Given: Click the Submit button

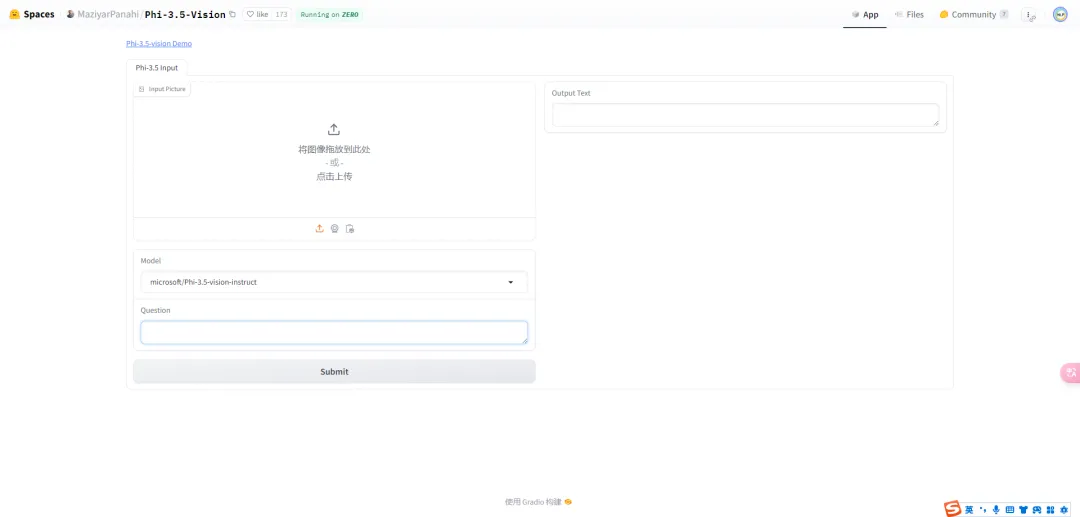Looking at the screenshot, I should [x=334, y=372].
